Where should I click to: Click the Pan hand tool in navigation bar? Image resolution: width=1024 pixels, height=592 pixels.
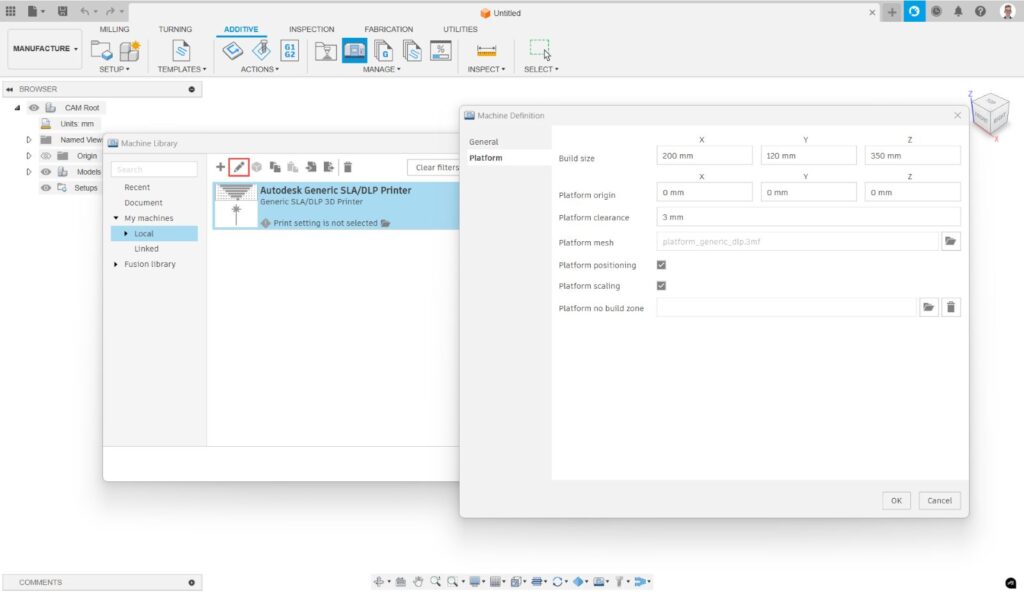(x=418, y=582)
